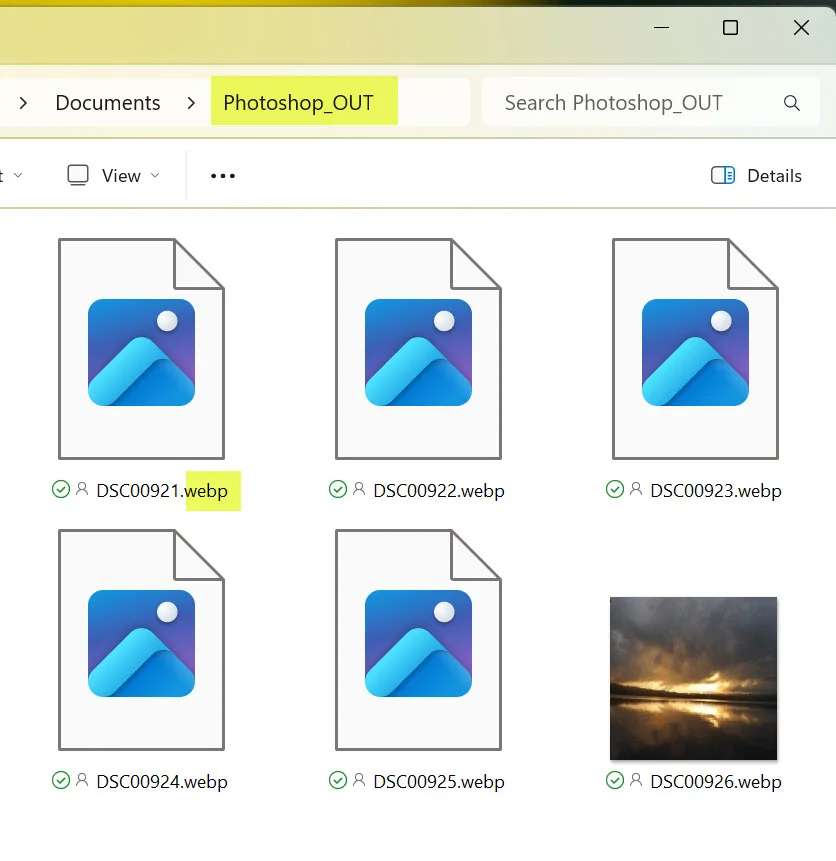Click the sync status icon of DSC00924.webp

click(61, 780)
